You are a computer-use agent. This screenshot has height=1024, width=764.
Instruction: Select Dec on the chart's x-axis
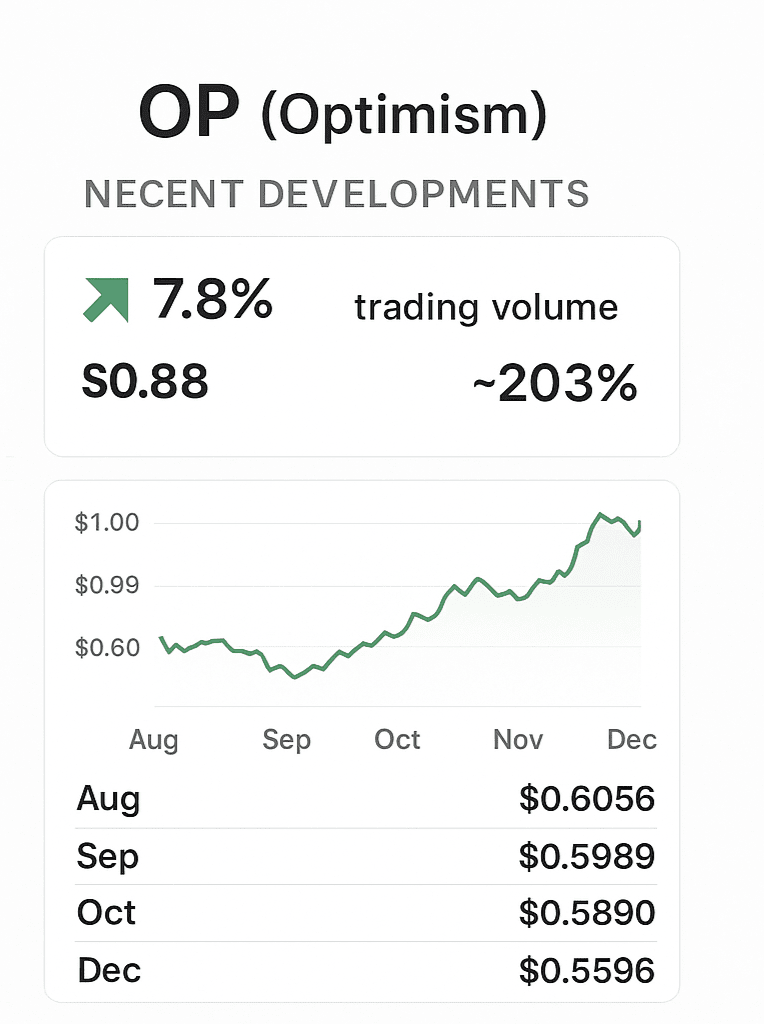click(632, 740)
